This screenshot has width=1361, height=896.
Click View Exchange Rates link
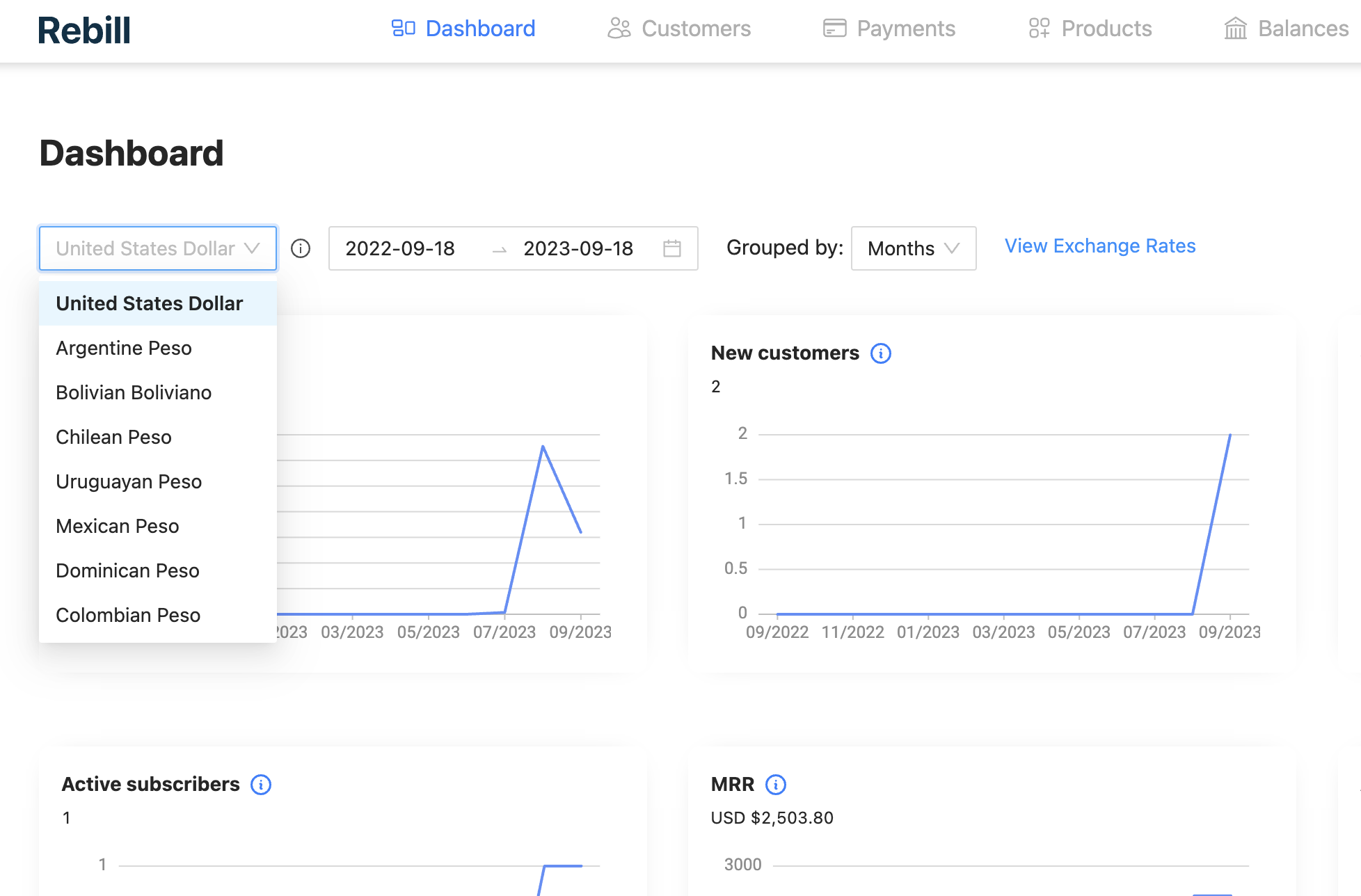click(1099, 246)
